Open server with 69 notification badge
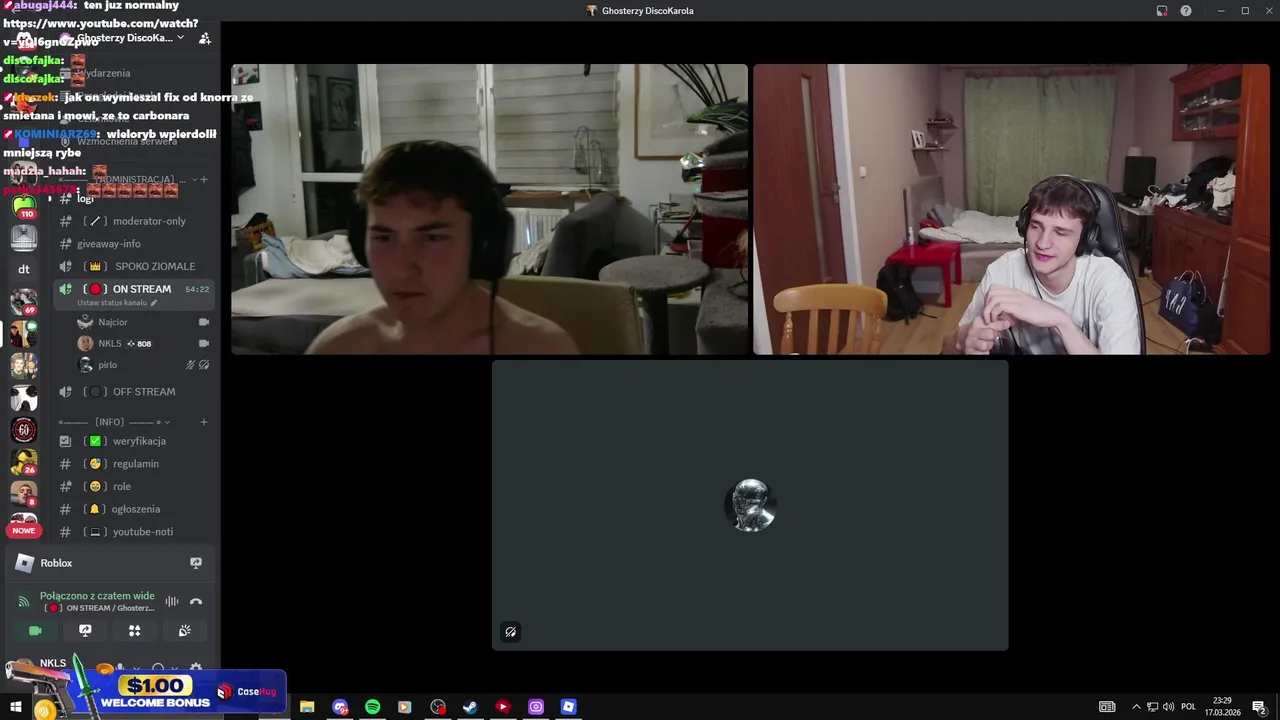The height and width of the screenshot is (720, 1280). (24, 300)
